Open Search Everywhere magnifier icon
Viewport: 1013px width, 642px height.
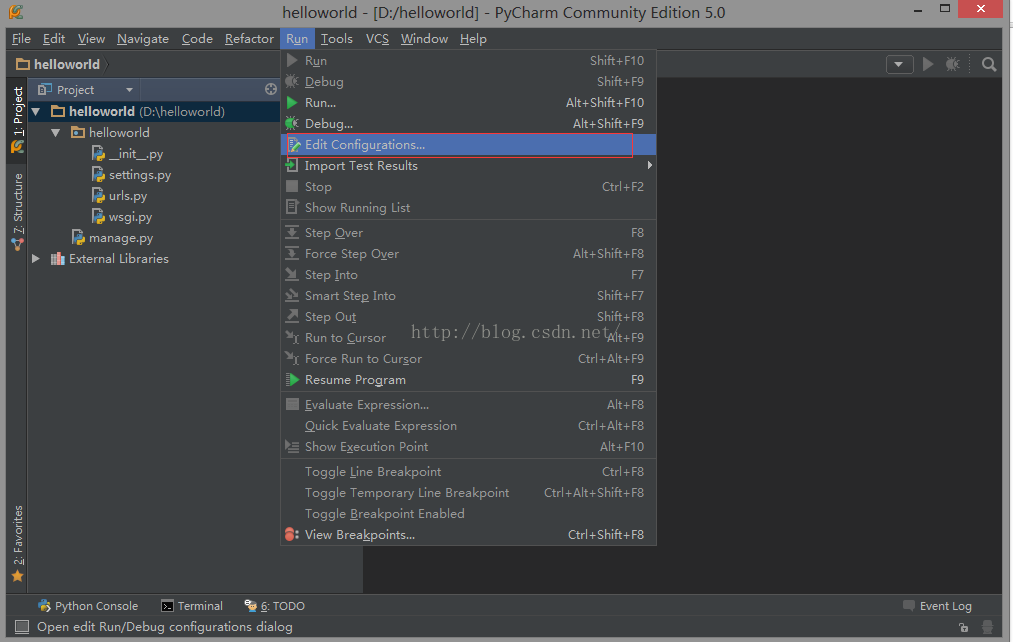(x=988, y=64)
